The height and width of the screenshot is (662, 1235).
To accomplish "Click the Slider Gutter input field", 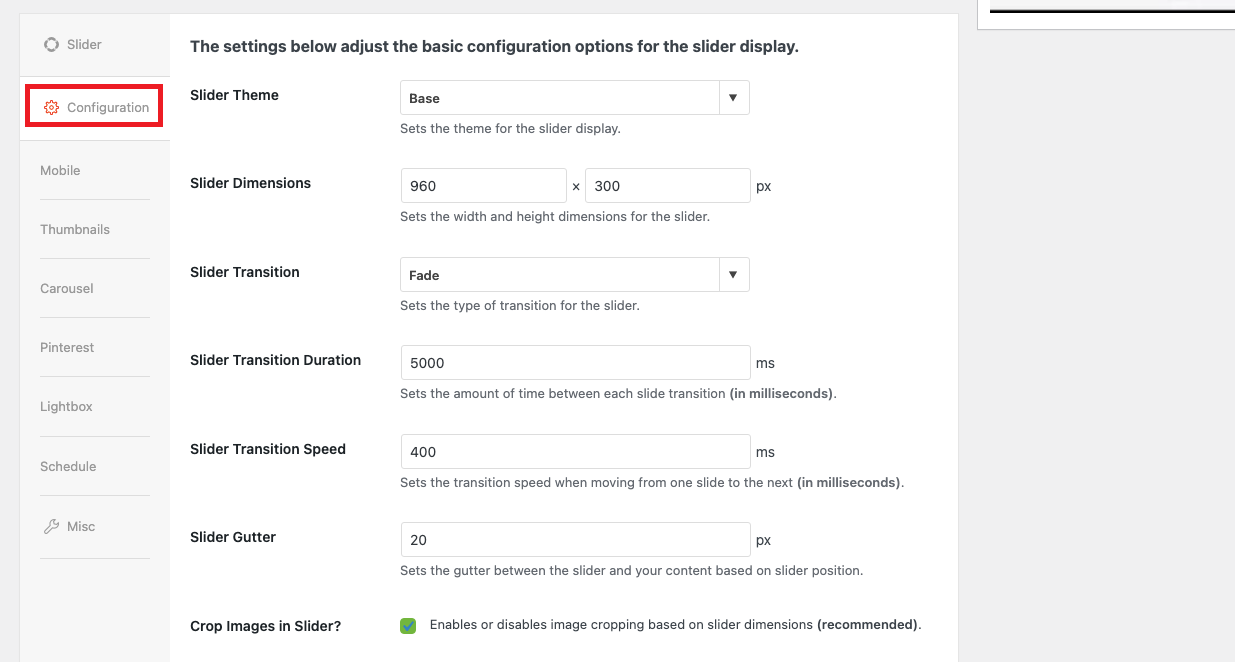I will [x=575, y=540].
